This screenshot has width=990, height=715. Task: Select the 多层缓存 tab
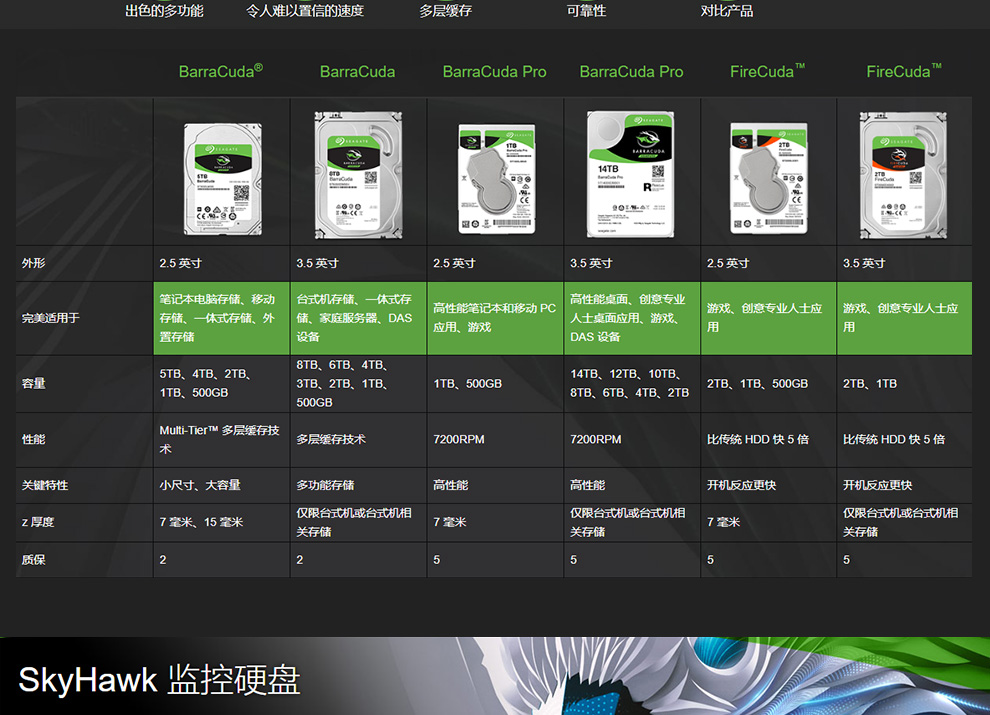446,11
